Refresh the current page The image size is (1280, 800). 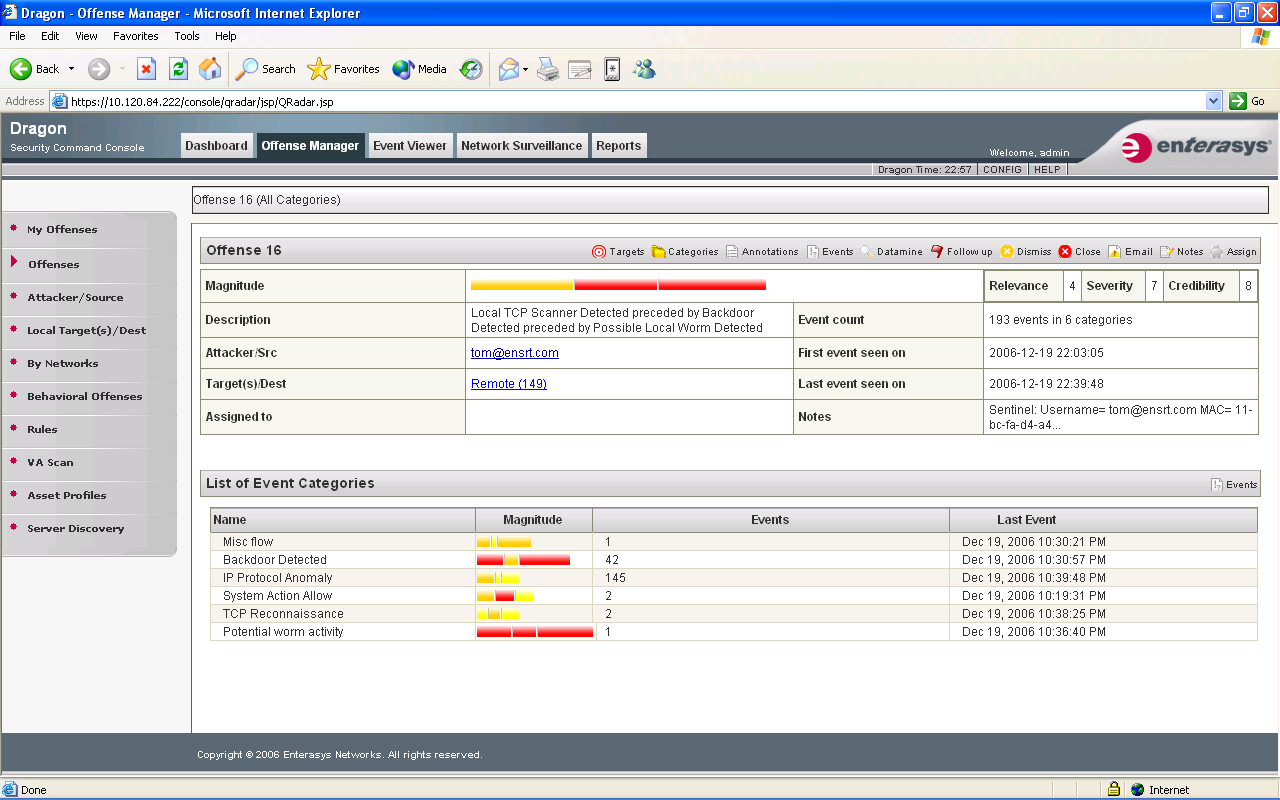[178, 69]
